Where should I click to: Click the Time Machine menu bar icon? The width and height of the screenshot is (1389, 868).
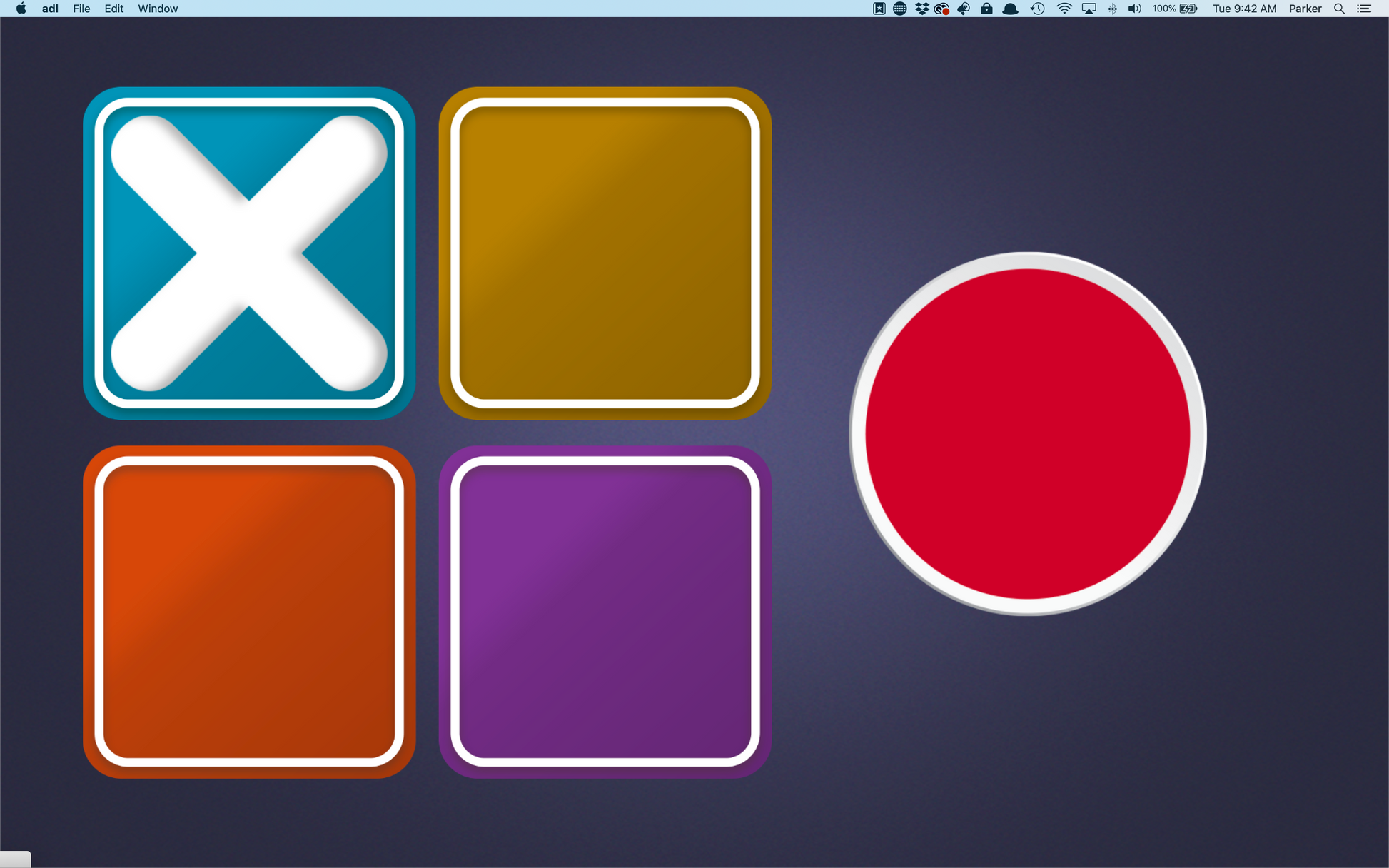click(1037, 9)
